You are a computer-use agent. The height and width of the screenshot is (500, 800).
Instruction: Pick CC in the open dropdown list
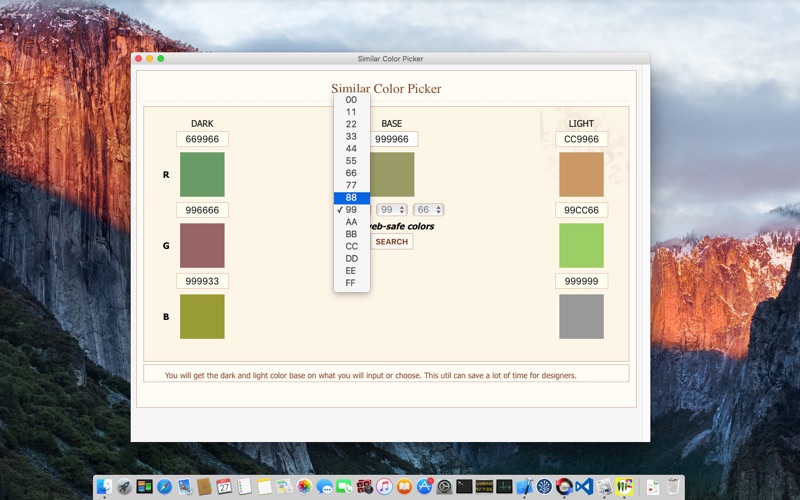352,246
